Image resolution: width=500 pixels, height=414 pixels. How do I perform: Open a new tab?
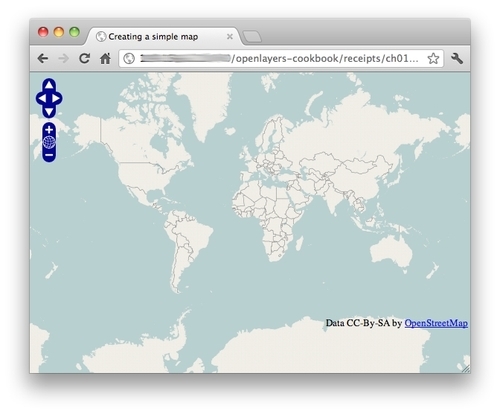pyautogui.click(x=252, y=37)
